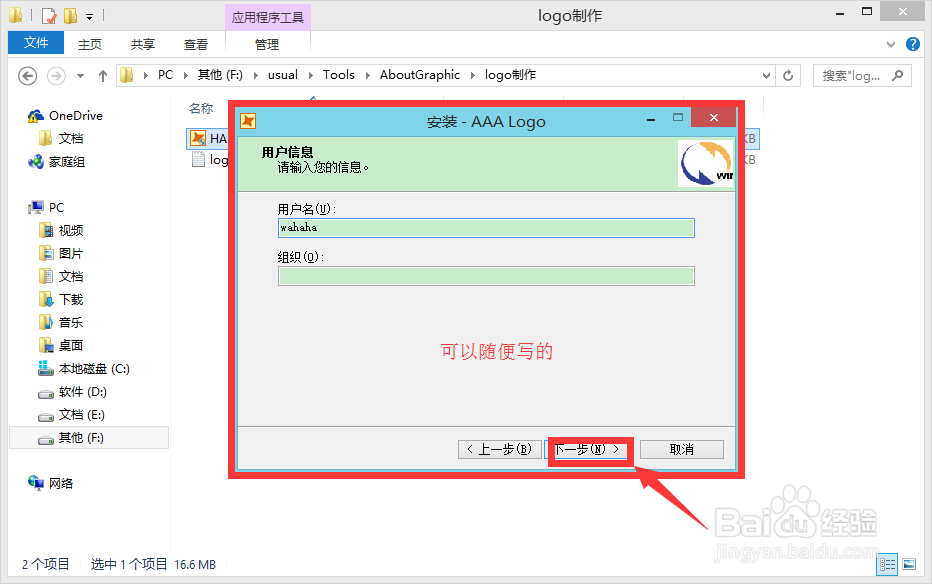The height and width of the screenshot is (584, 932).
Task: Open the 文件 (File) ribbon tab
Action: click(36, 43)
